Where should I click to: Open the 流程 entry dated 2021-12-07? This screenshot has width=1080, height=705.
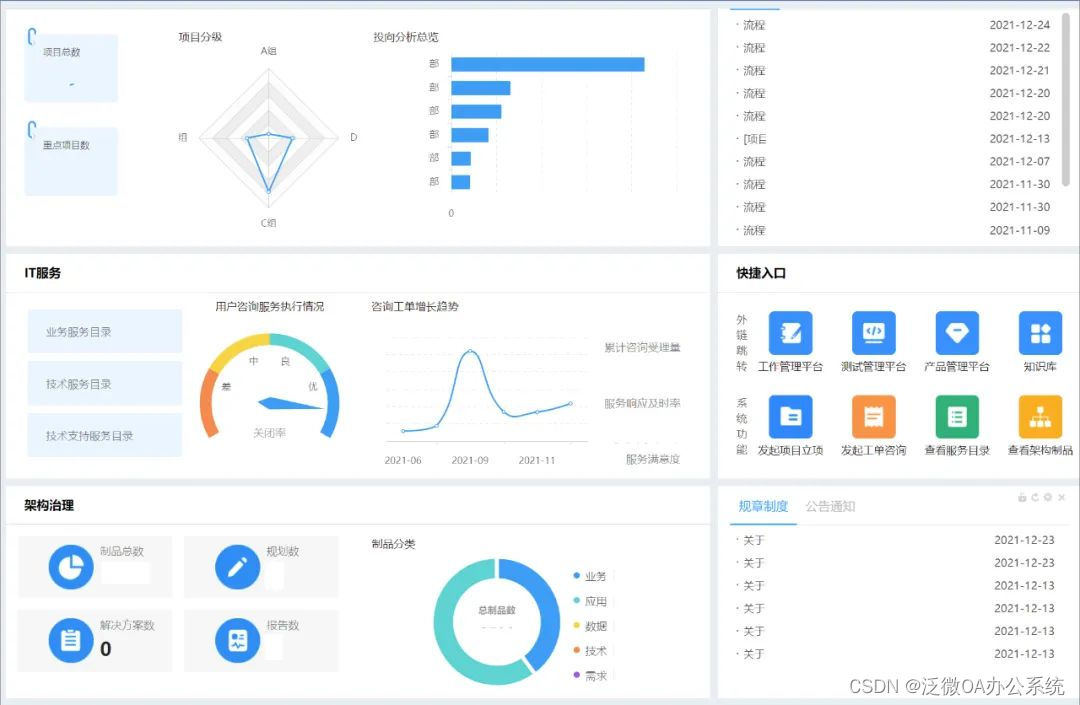point(893,161)
